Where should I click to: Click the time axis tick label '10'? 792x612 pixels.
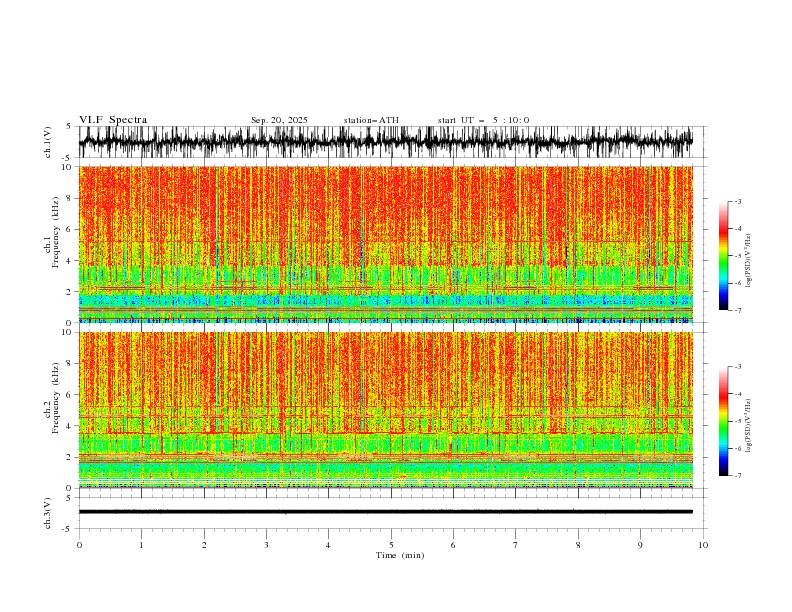point(703,545)
